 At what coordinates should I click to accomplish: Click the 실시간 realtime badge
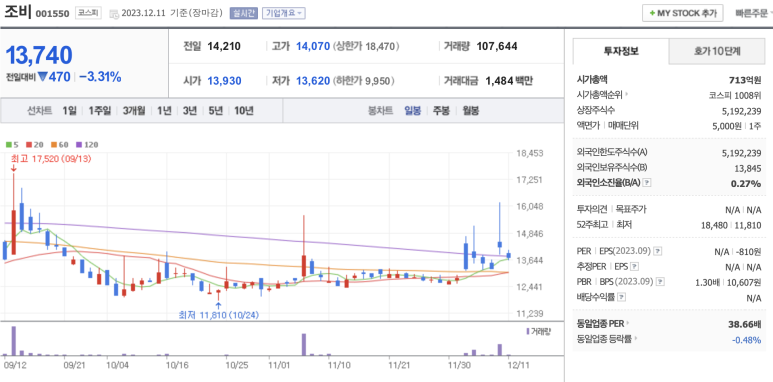click(x=244, y=13)
